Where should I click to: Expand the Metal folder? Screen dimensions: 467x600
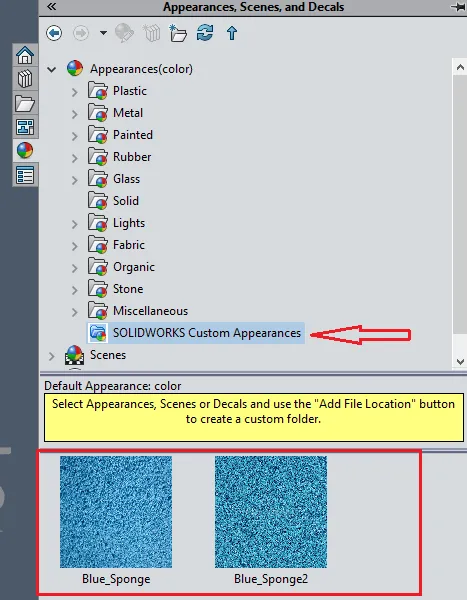75,114
